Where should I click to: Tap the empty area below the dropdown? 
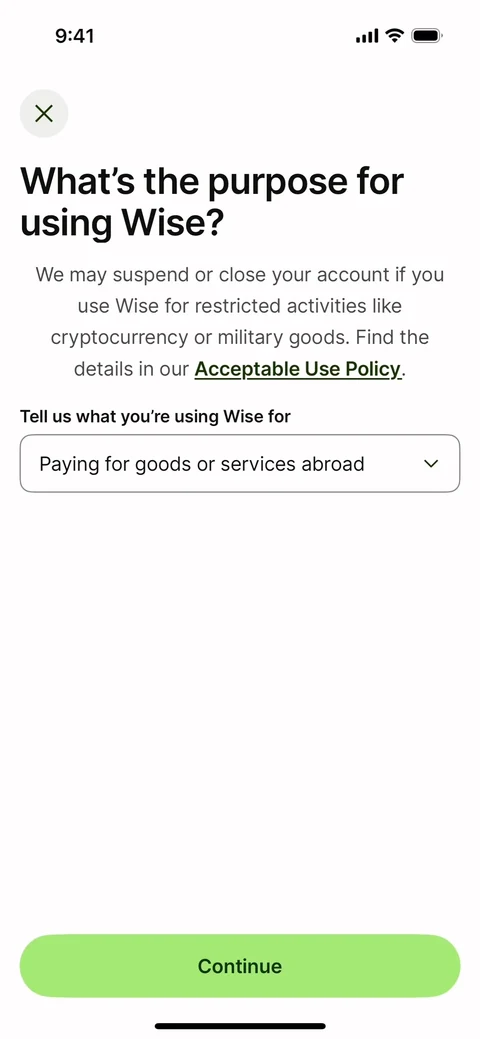[240, 709]
